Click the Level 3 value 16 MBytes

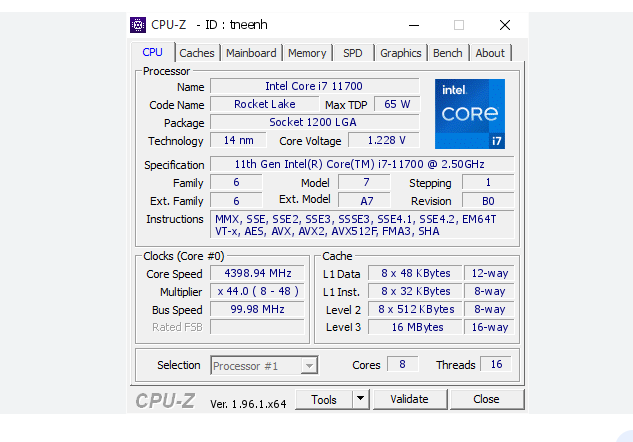pos(415,327)
